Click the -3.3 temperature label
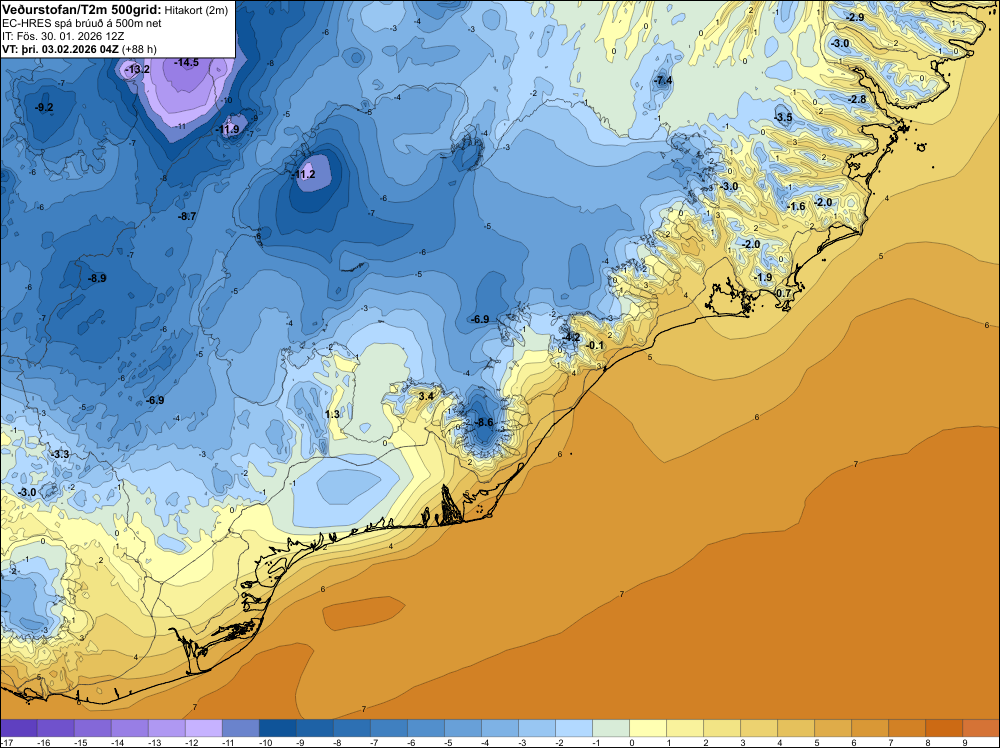Viewport: 1000px width, 748px height. click(59, 455)
